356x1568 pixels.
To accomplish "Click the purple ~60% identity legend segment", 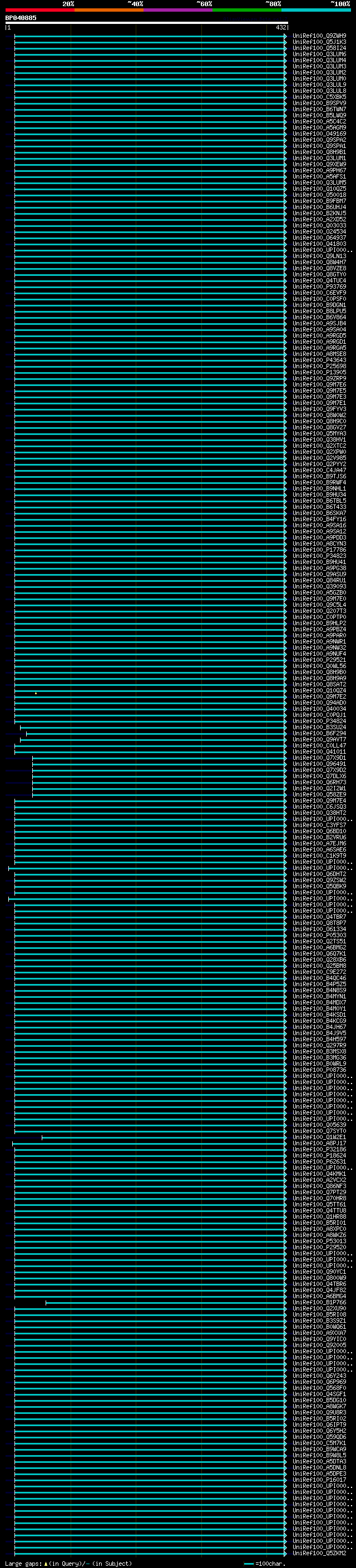I will (177, 10).
